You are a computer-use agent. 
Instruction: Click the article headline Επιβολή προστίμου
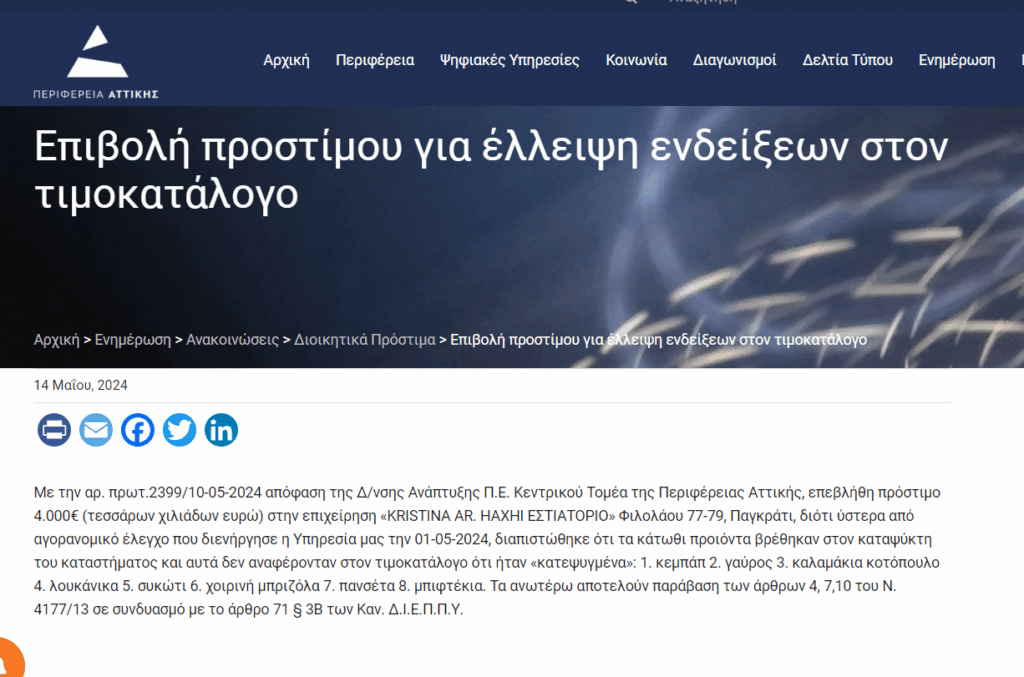tap(491, 170)
